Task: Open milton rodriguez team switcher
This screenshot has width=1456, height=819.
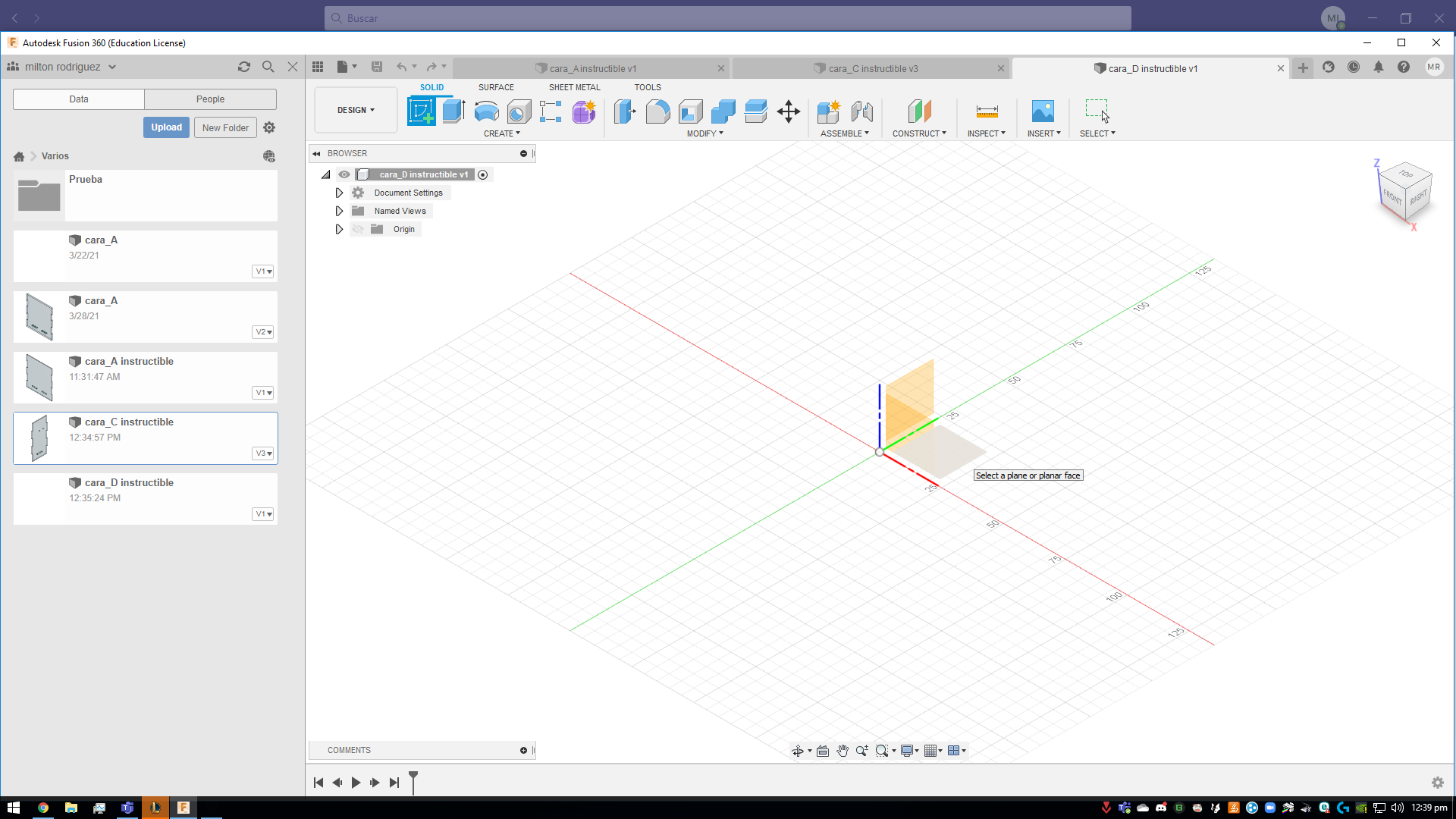Action: (62, 67)
